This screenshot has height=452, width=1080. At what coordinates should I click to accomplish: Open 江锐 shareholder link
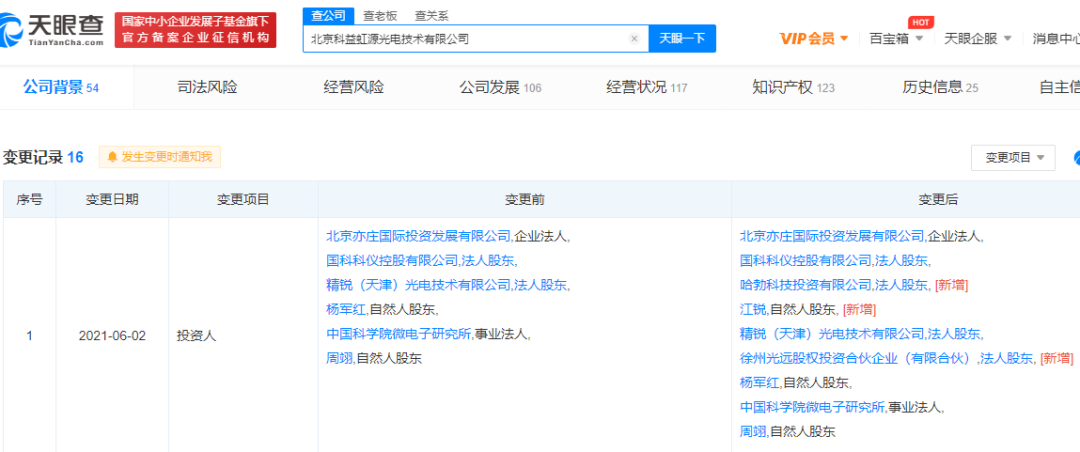click(752, 309)
